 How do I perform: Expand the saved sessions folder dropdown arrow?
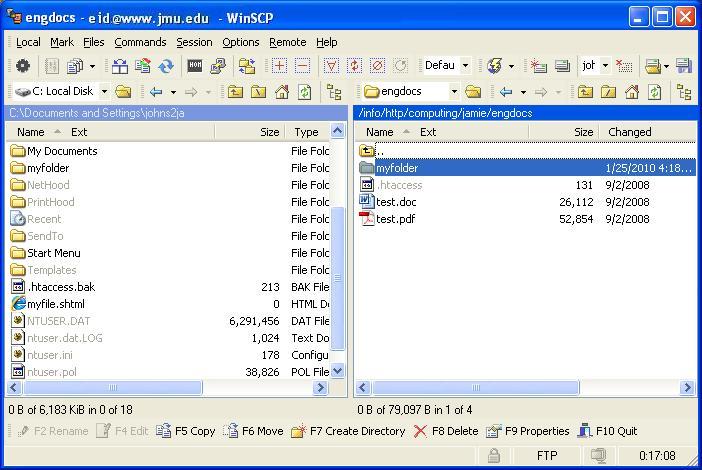point(666,67)
